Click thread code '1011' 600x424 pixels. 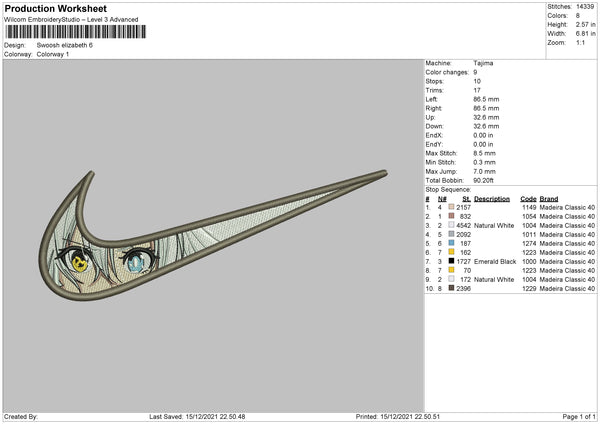[529, 234]
